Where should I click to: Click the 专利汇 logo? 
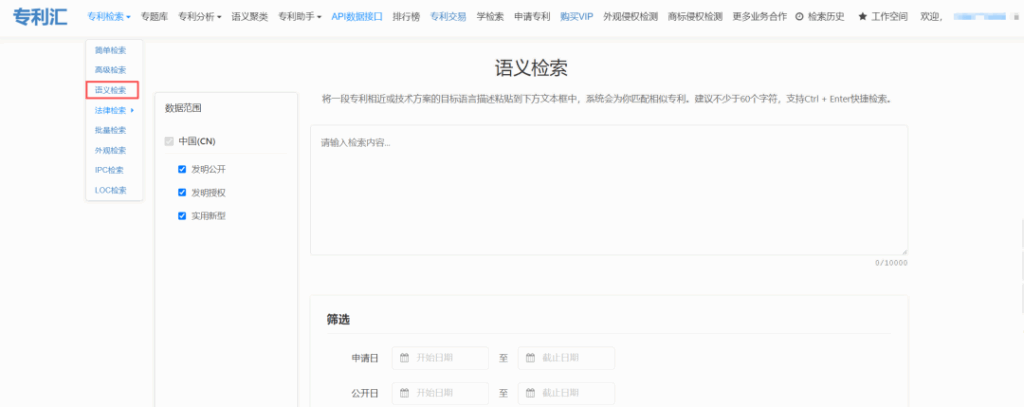39,17
